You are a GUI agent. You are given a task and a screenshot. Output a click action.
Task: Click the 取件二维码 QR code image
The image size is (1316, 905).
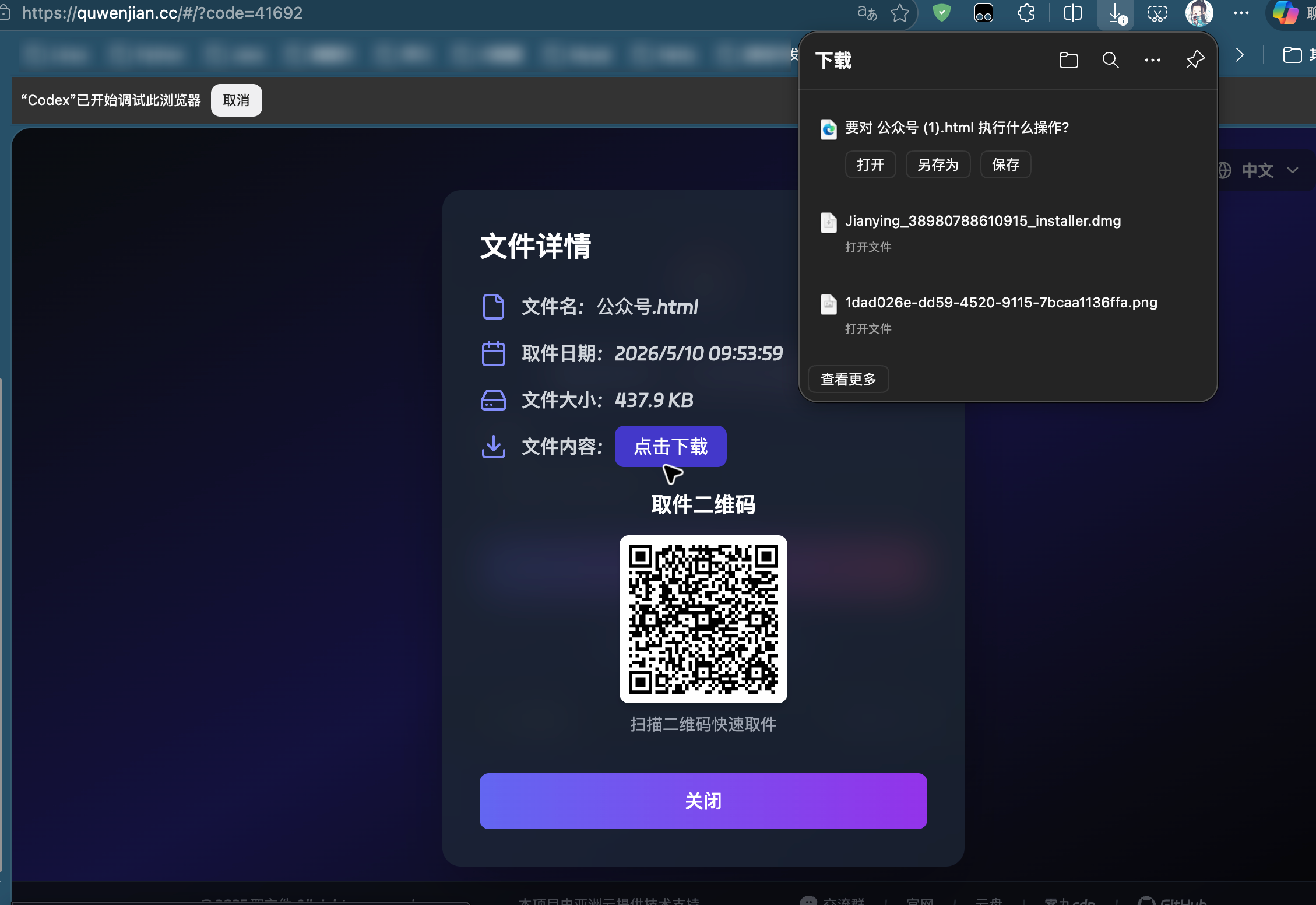pyautogui.click(x=703, y=619)
